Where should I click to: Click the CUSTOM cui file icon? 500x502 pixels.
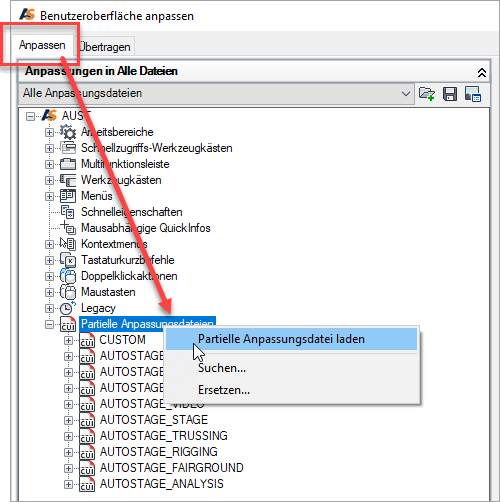(87, 340)
